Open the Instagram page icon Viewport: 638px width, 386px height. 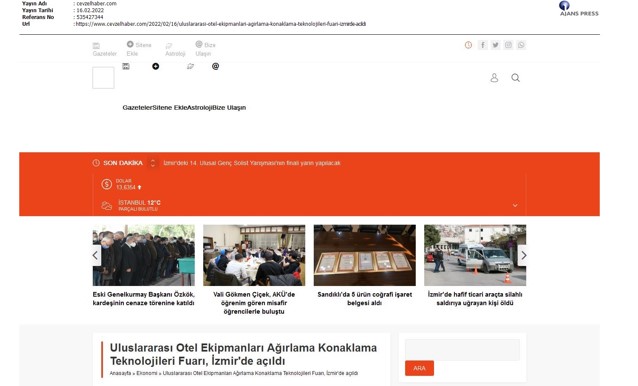tap(508, 45)
